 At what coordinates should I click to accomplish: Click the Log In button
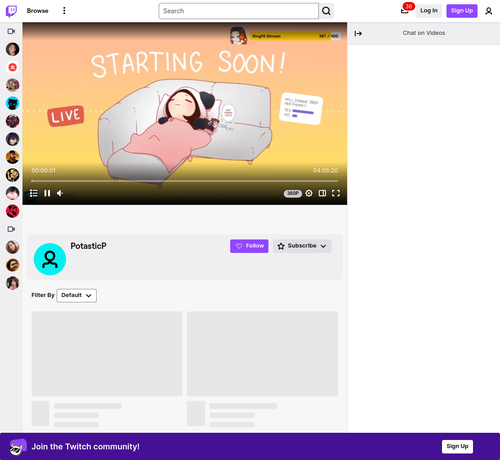pyautogui.click(x=429, y=11)
